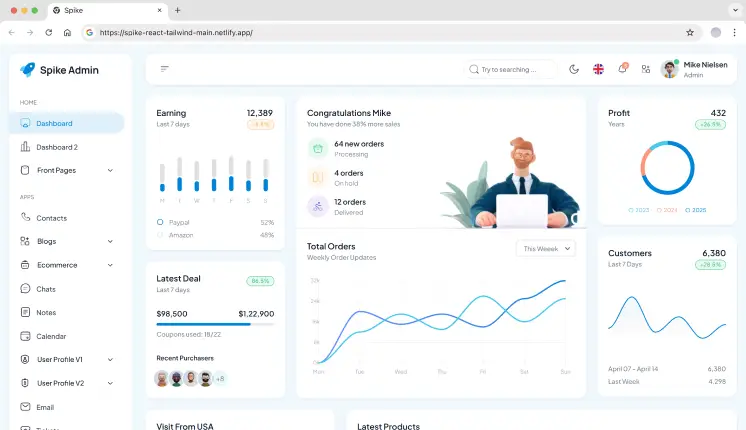Click the first recent purchaser avatar
This screenshot has height=430, width=746.
coord(162,379)
